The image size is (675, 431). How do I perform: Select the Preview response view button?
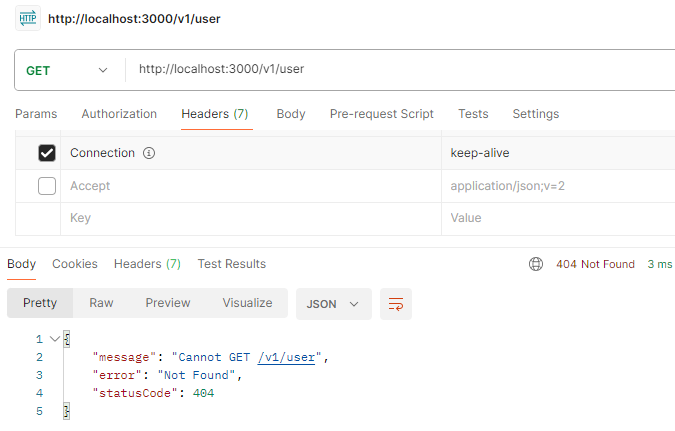167,303
